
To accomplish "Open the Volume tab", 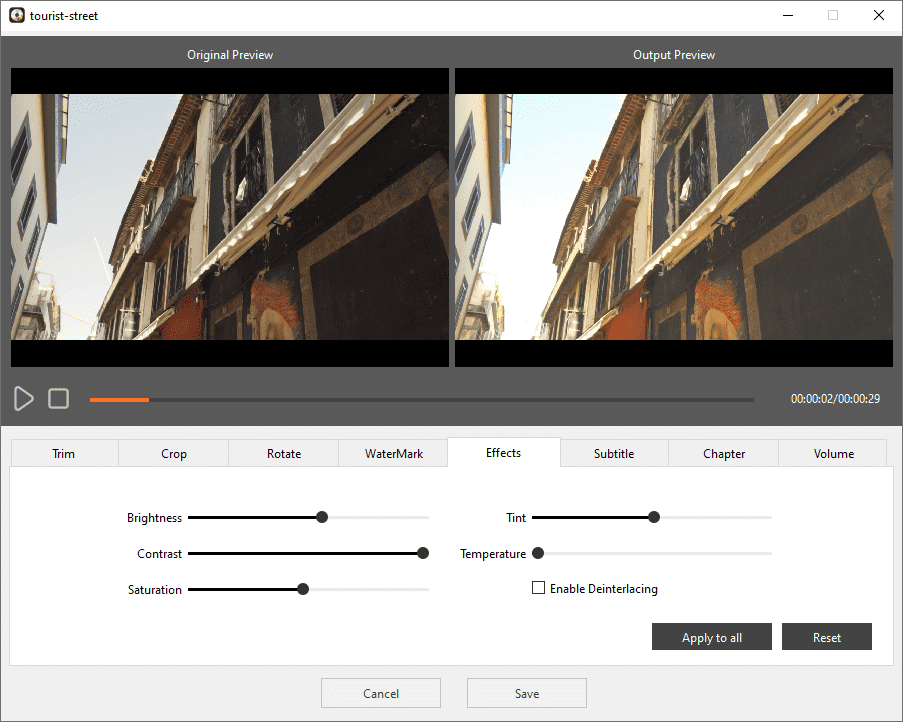I will coord(833,454).
